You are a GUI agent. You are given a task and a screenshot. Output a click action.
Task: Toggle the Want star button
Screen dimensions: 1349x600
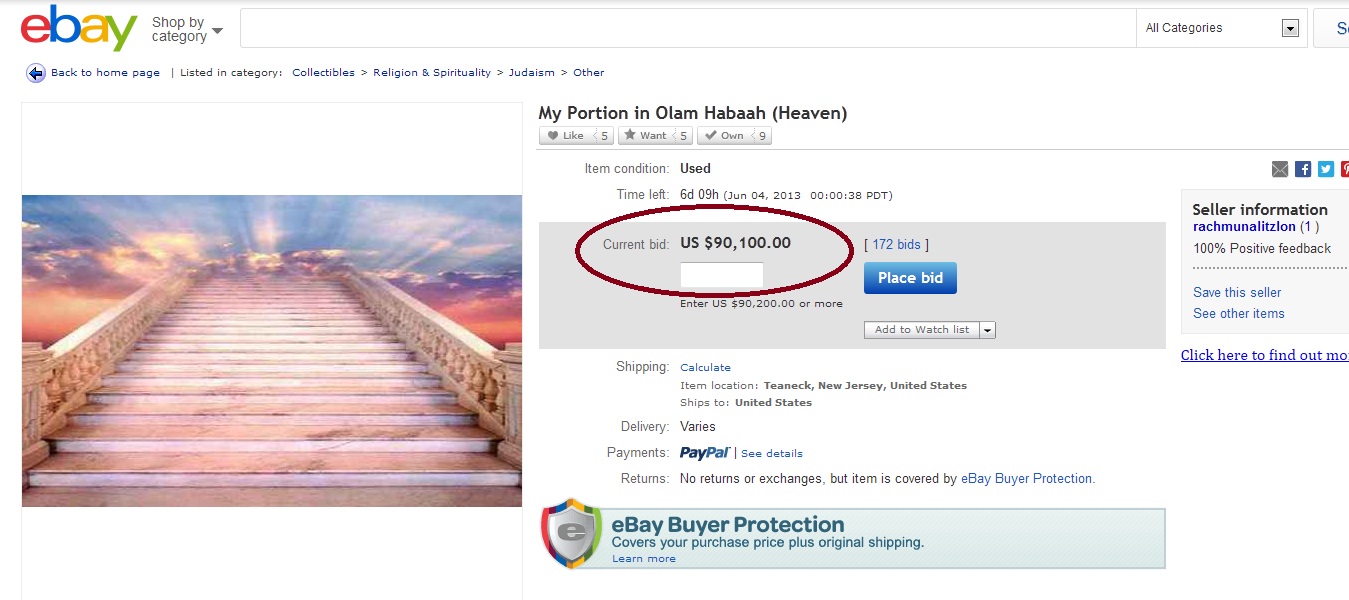pos(645,136)
